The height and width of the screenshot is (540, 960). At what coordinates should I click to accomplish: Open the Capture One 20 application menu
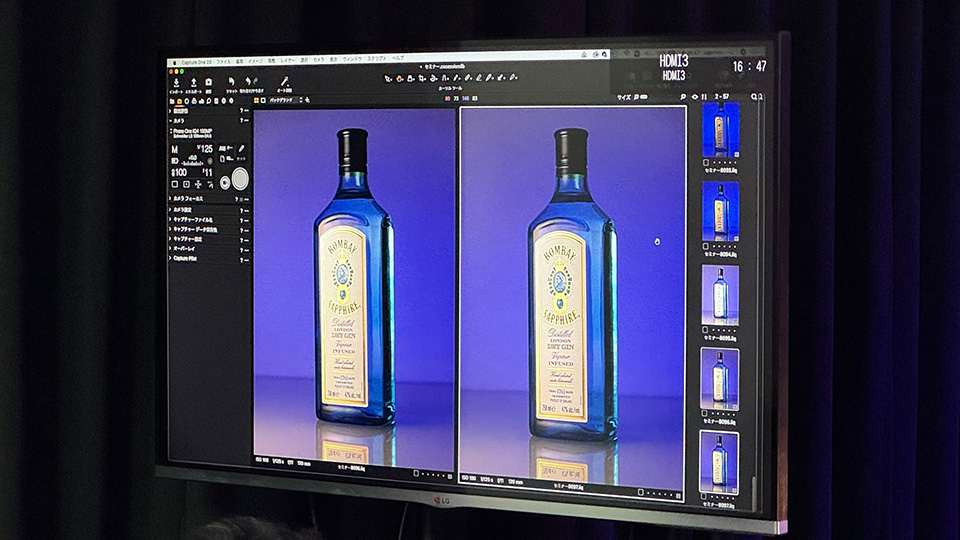pos(196,62)
